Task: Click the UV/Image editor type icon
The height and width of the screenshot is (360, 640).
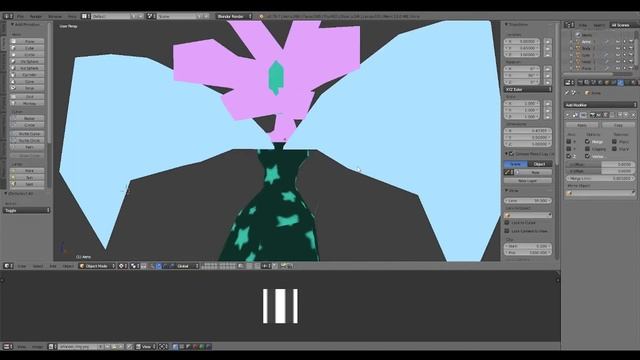Action: pyautogui.click(x=8, y=347)
